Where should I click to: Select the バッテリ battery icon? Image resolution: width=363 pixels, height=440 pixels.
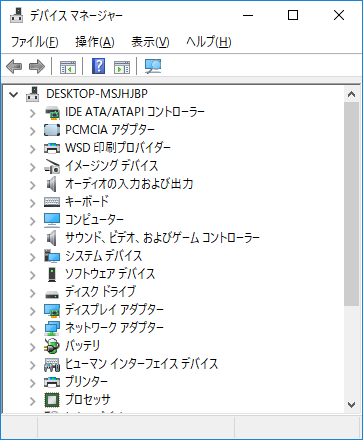52,346
